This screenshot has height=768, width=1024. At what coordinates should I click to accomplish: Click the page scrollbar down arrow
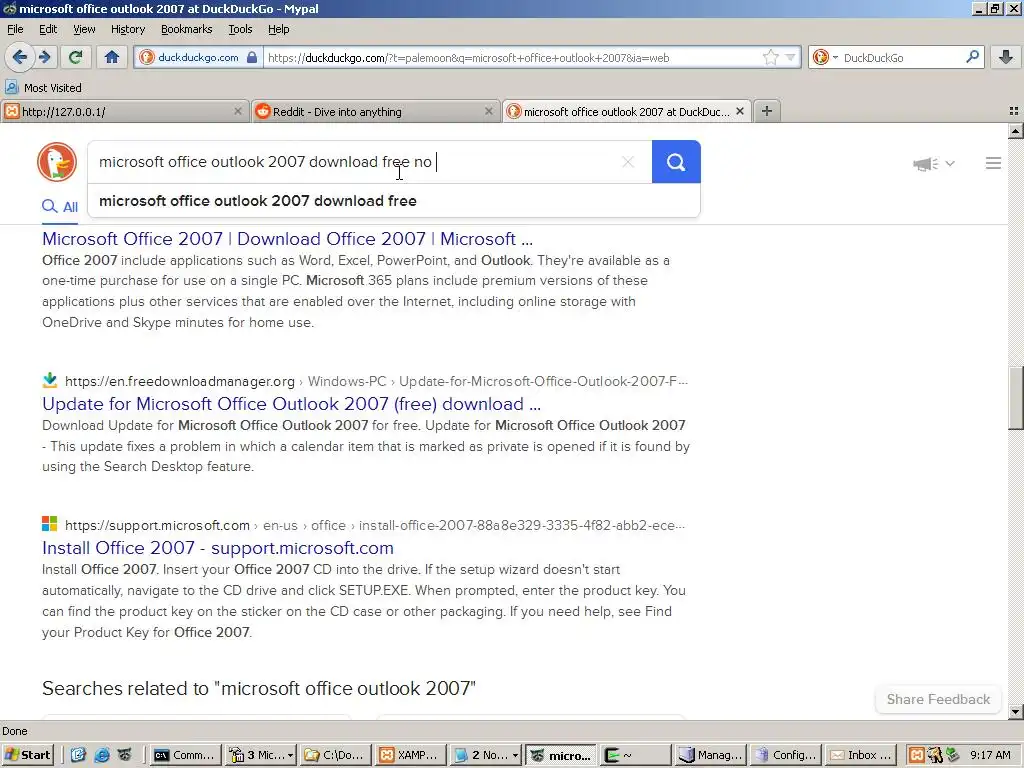[x=1015, y=712]
